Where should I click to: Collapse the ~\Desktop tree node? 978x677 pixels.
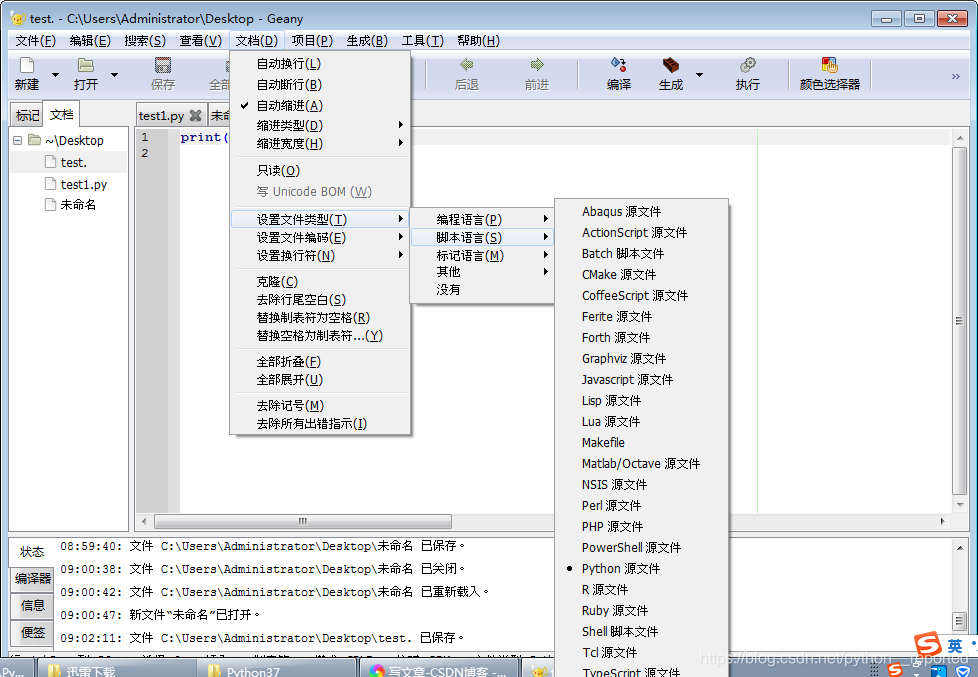(x=17, y=140)
